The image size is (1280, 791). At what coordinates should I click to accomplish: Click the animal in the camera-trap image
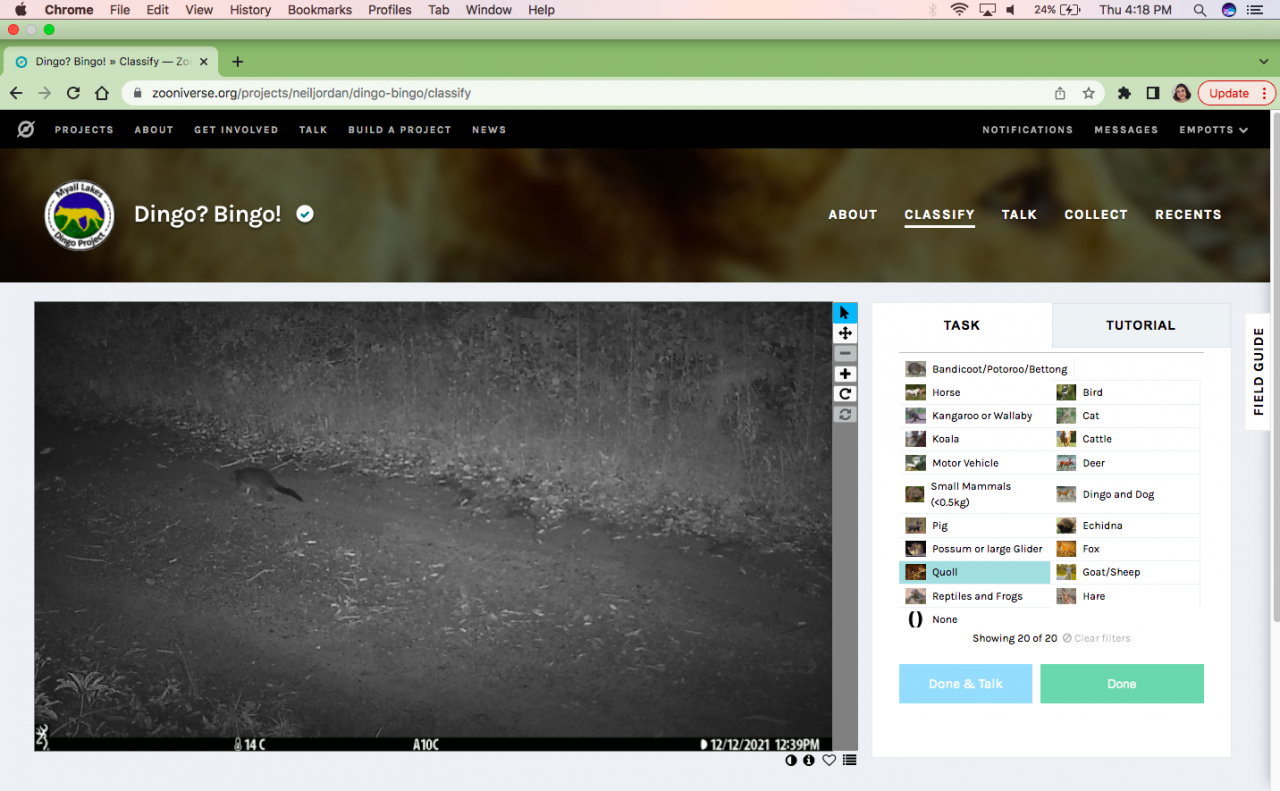point(267,482)
